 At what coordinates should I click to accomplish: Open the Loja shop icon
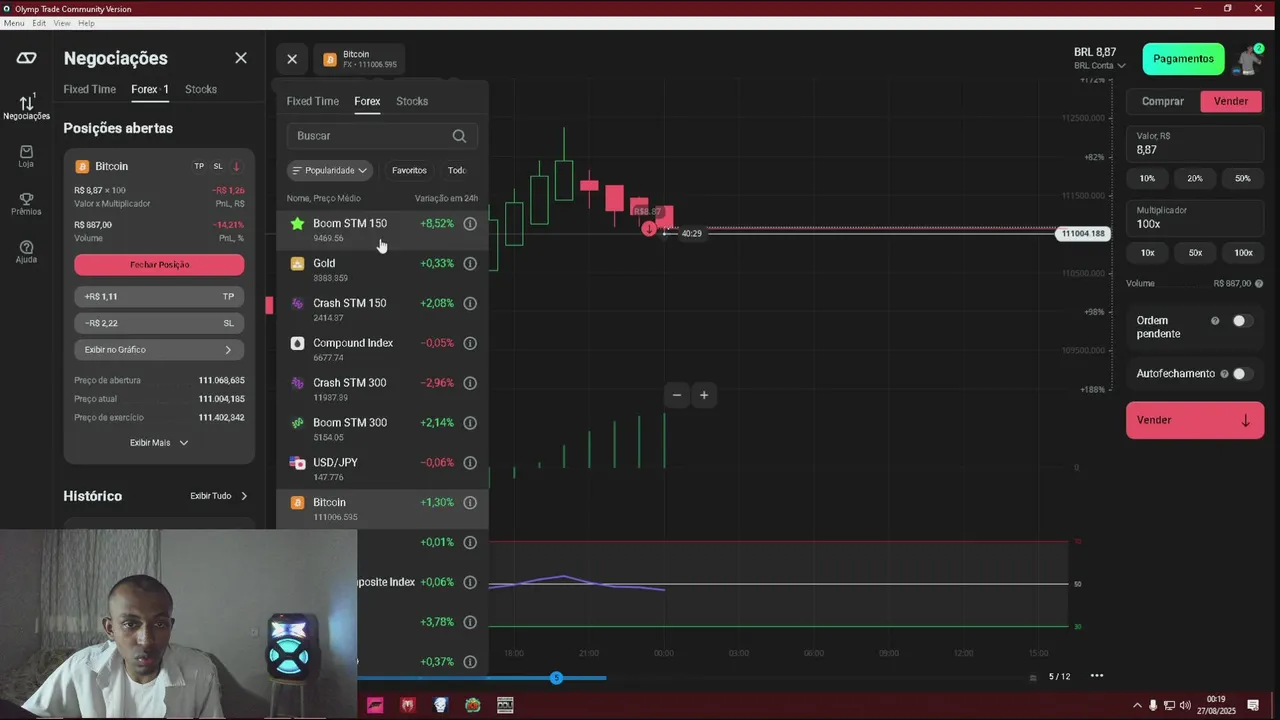coord(26,156)
